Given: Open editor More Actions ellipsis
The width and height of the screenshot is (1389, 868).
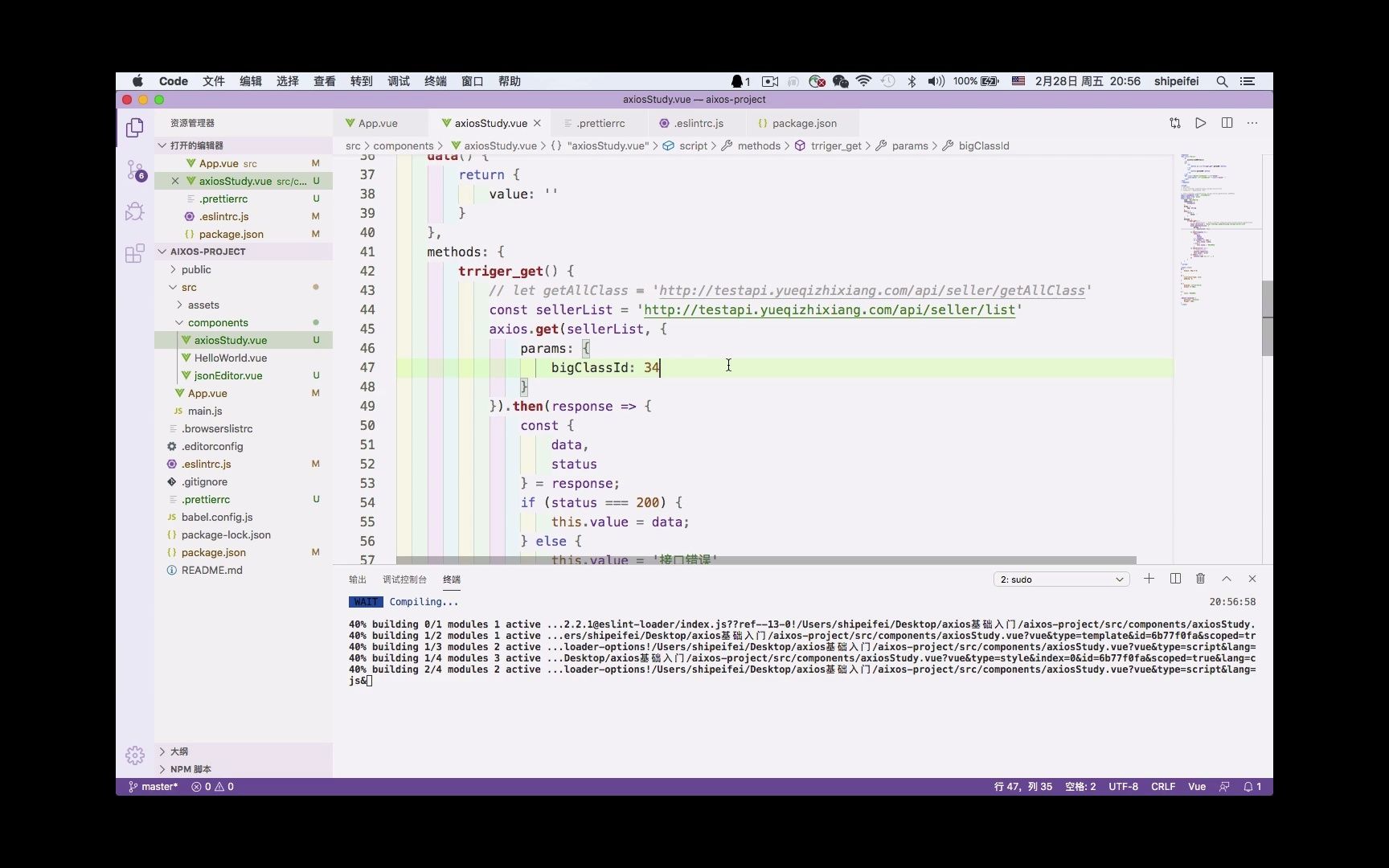Looking at the screenshot, I should (1252, 123).
